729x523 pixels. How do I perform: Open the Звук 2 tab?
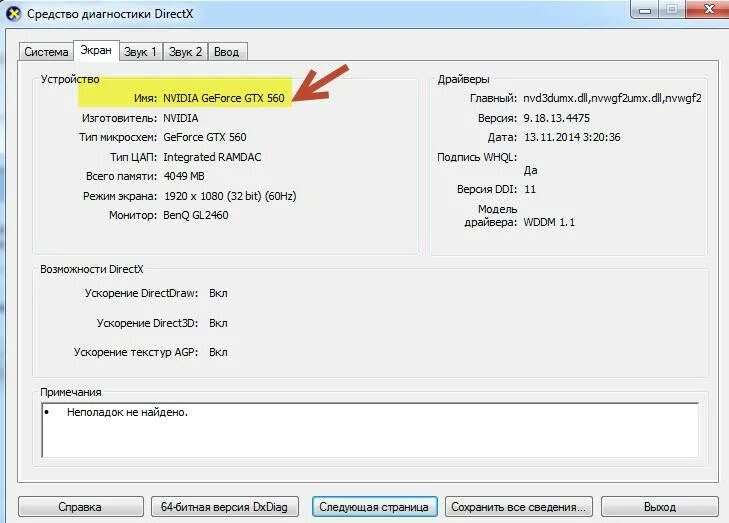click(x=185, y=52)
